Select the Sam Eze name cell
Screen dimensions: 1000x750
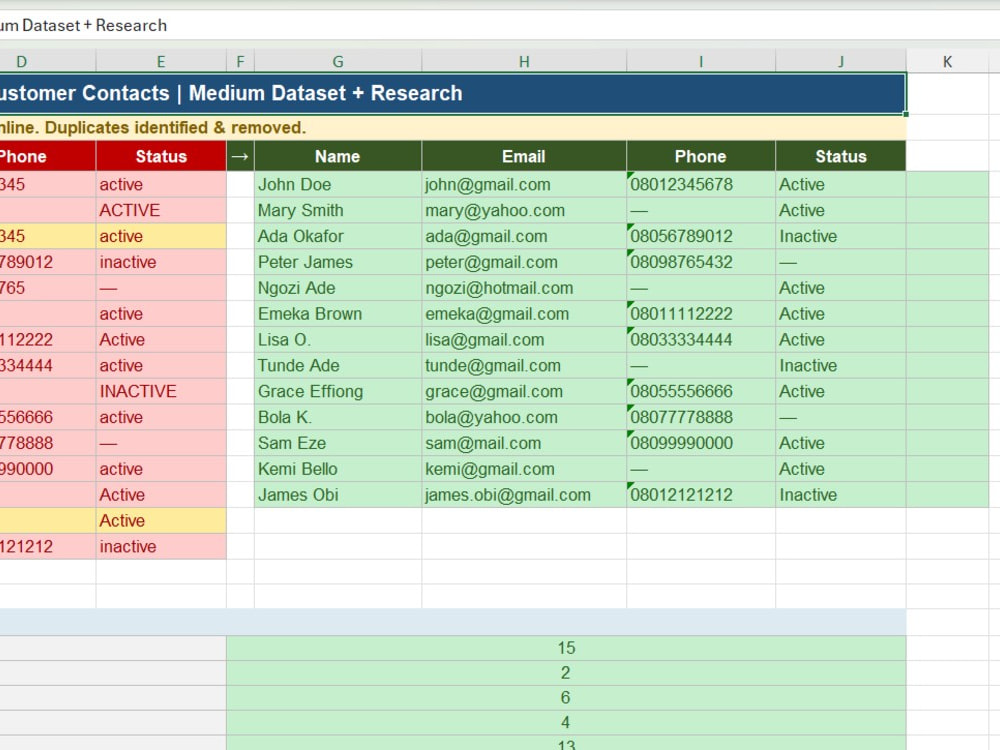338,443
